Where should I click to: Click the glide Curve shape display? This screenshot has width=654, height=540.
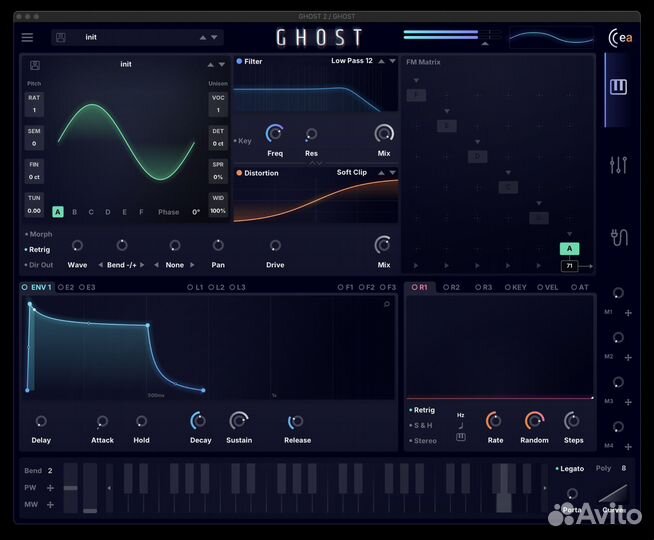pos(613,494)
